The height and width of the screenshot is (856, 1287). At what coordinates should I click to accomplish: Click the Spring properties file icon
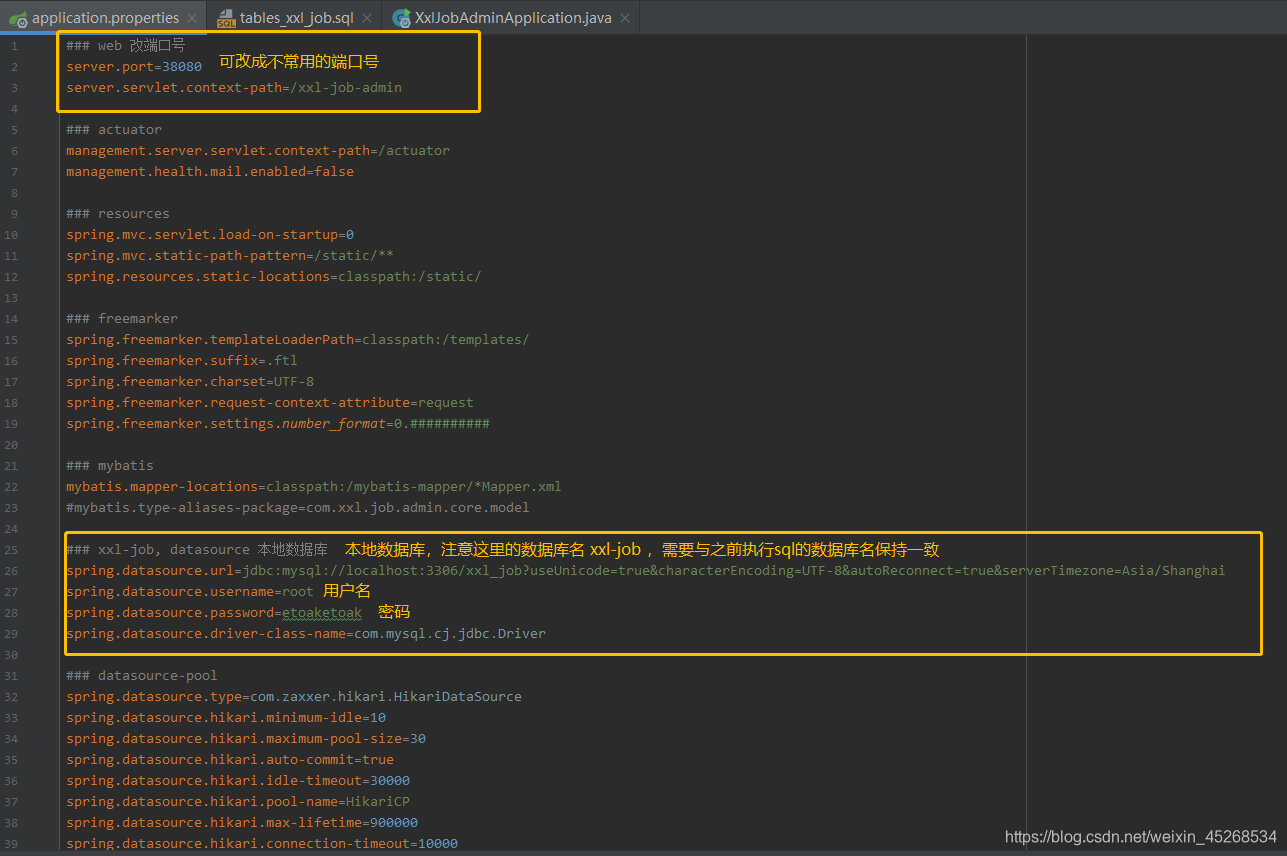pyautogui.click(x=18, y=18)
